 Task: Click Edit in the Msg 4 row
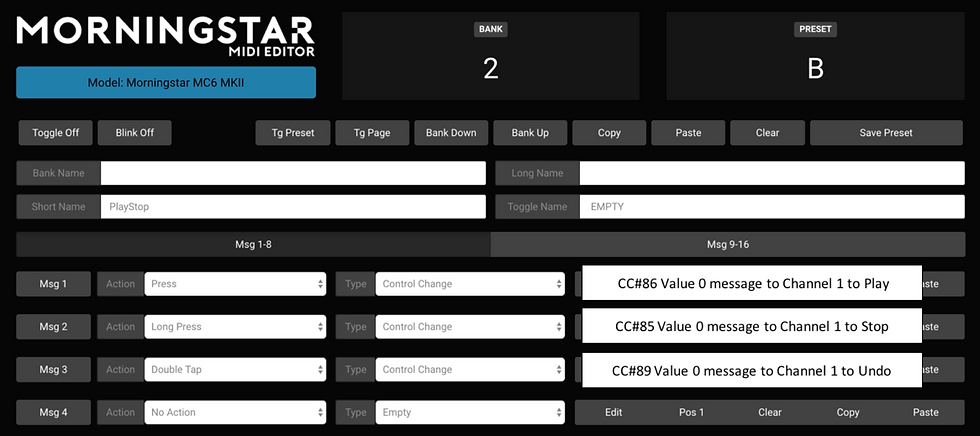(x=614, y=412)
